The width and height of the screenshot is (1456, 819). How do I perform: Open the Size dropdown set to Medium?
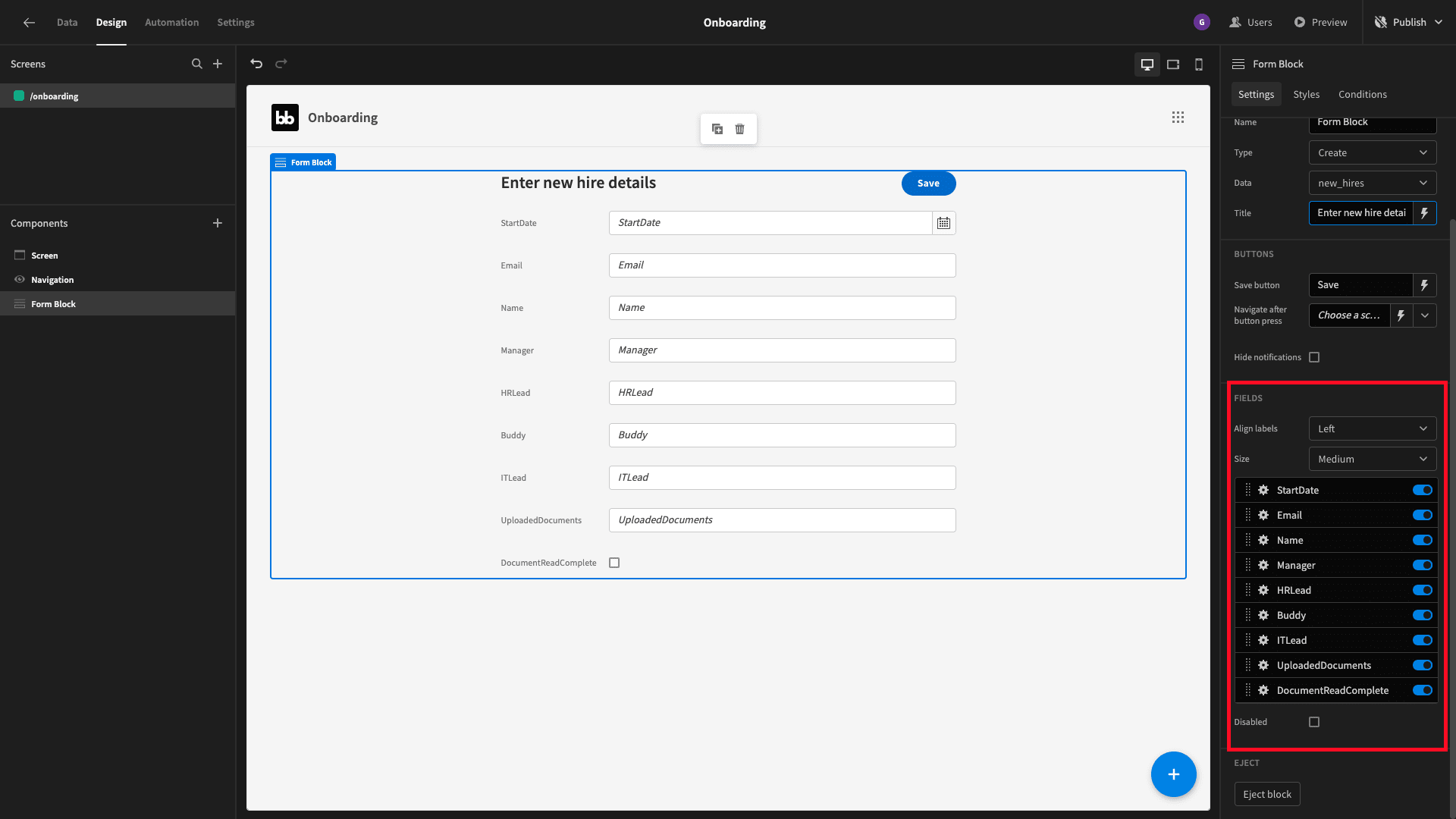click(1373, 459)
